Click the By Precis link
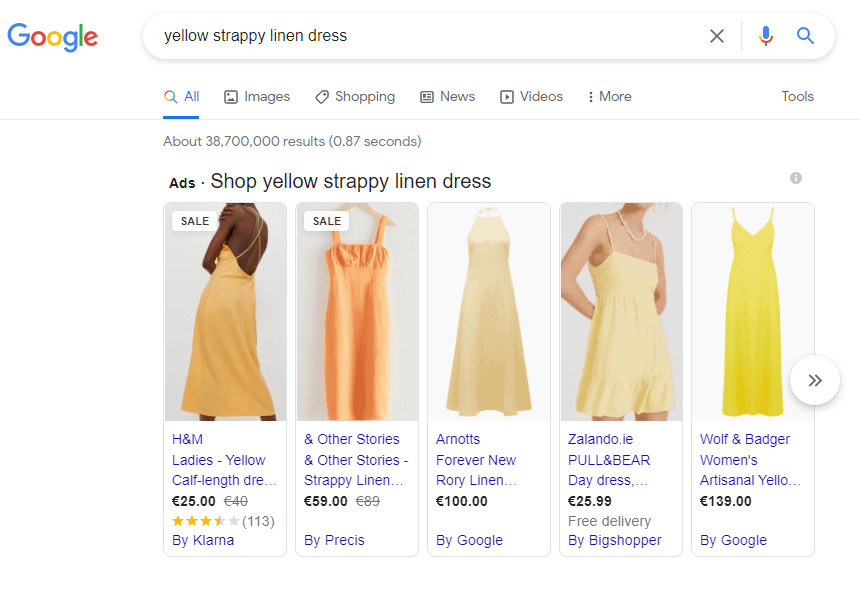 [334, 541]
